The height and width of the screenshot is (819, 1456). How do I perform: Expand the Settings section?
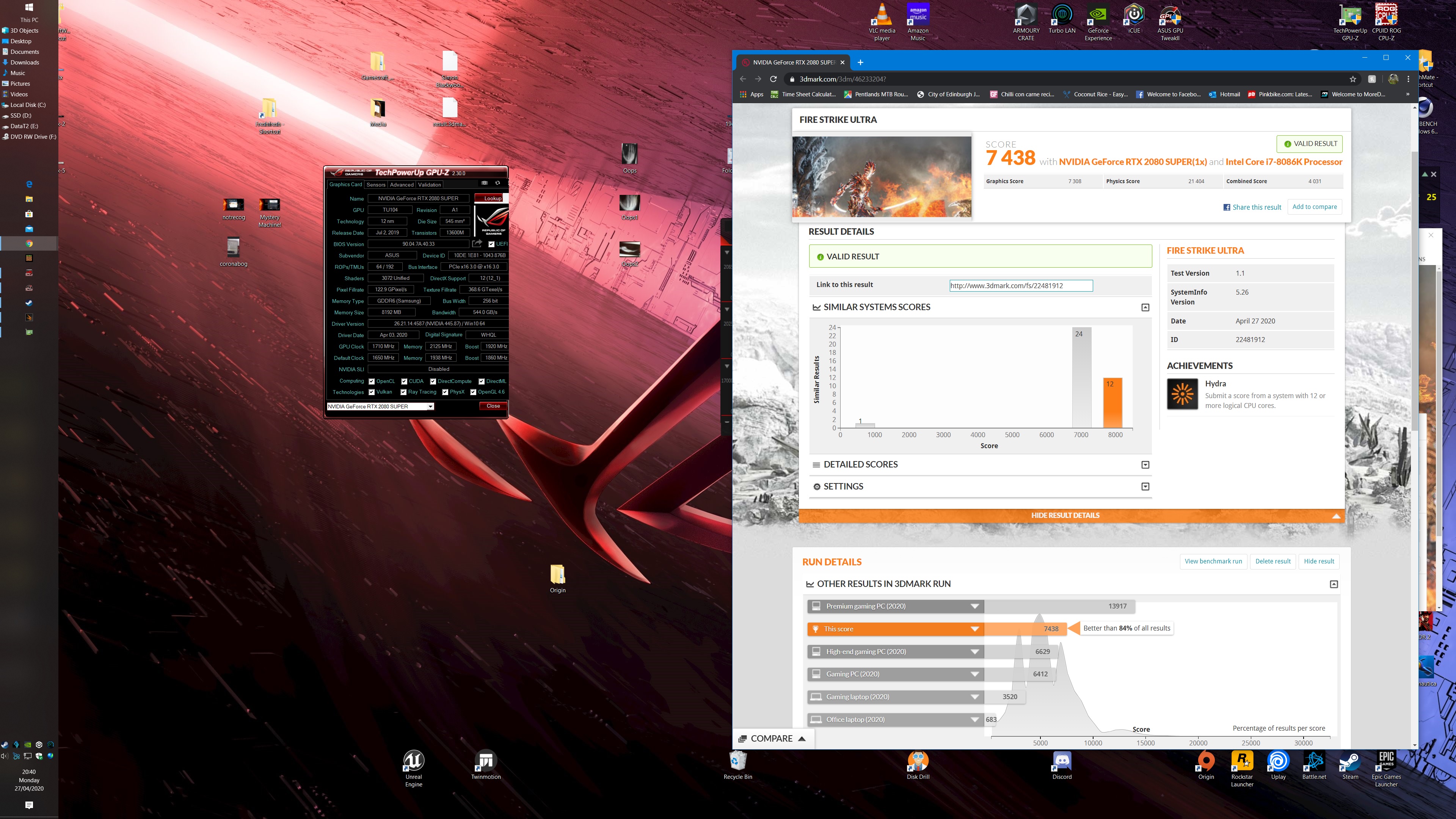[x=1145, y=486]
